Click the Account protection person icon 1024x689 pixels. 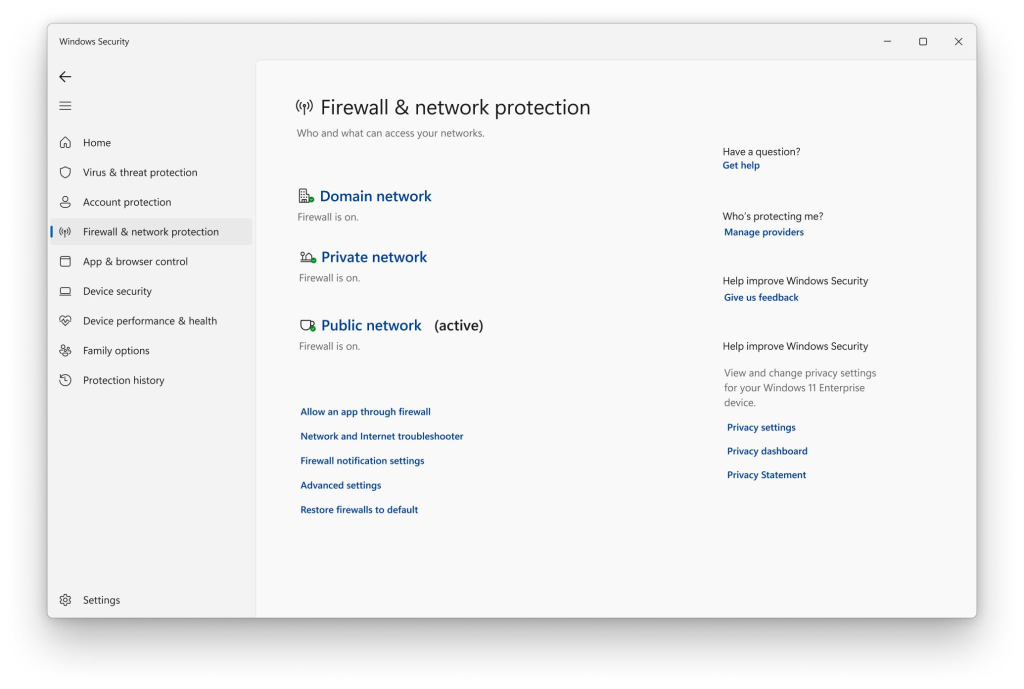[65, 202]
